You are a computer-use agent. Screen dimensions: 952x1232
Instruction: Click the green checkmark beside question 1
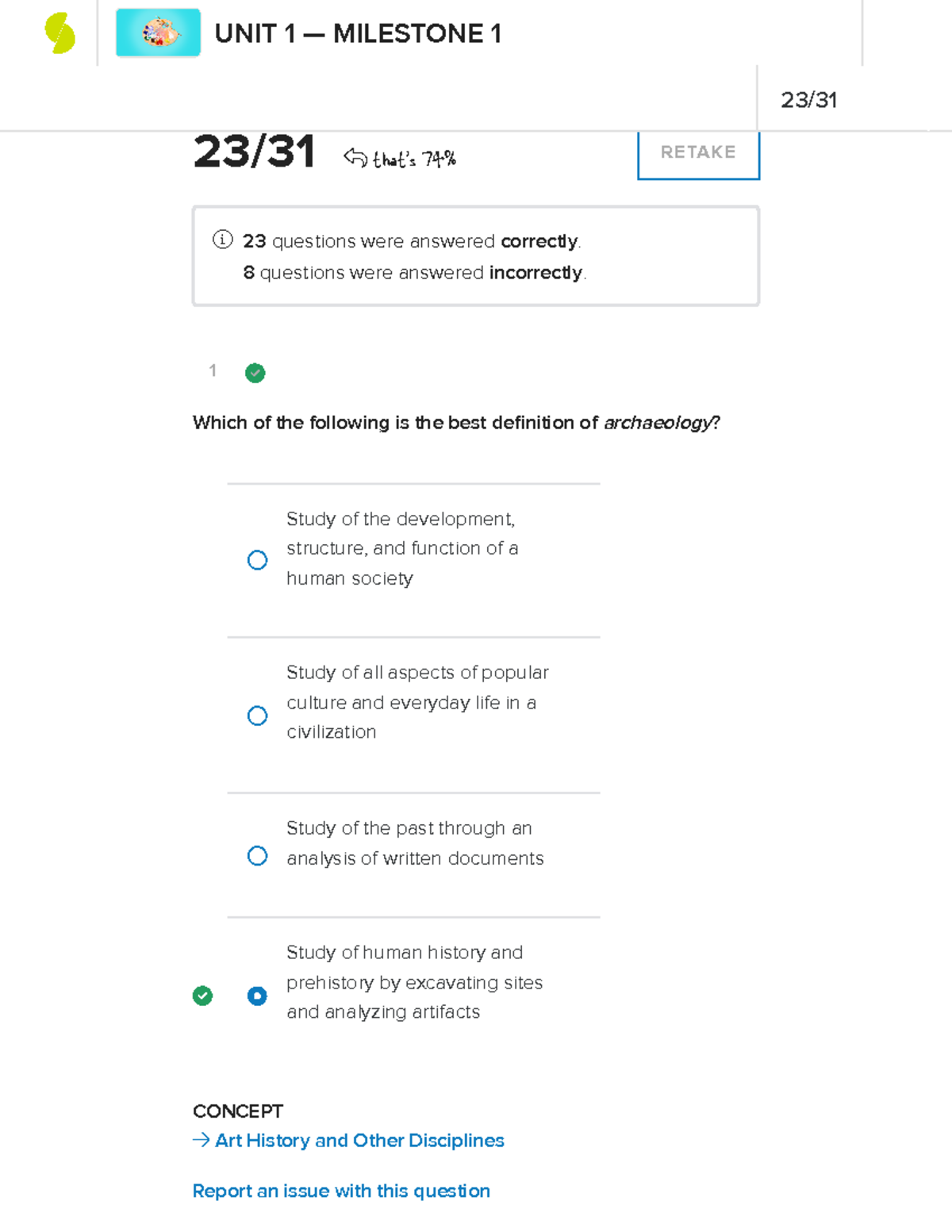[x=255, y=373]
